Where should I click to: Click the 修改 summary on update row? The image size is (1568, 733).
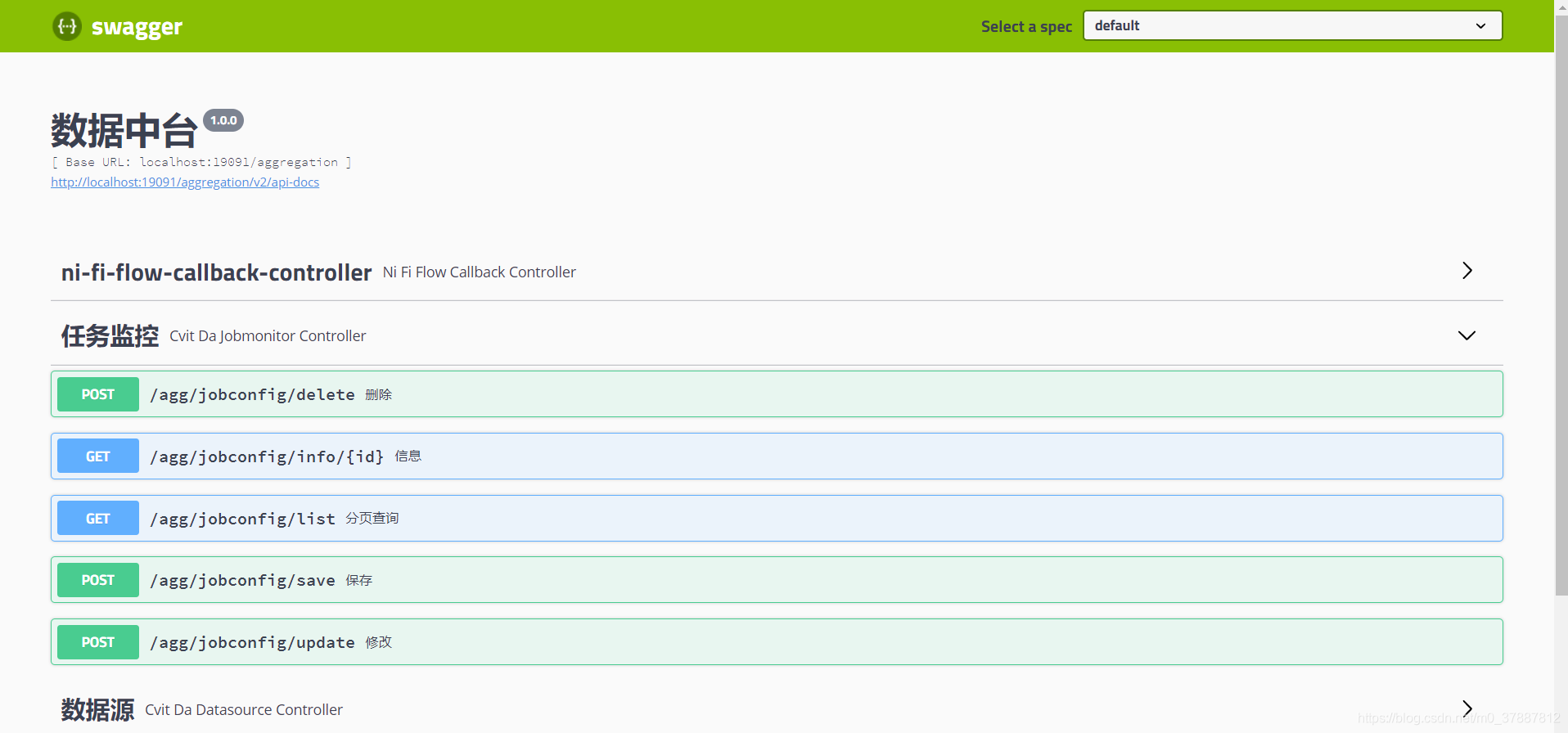pyautogui.click(x=378, y=642)
